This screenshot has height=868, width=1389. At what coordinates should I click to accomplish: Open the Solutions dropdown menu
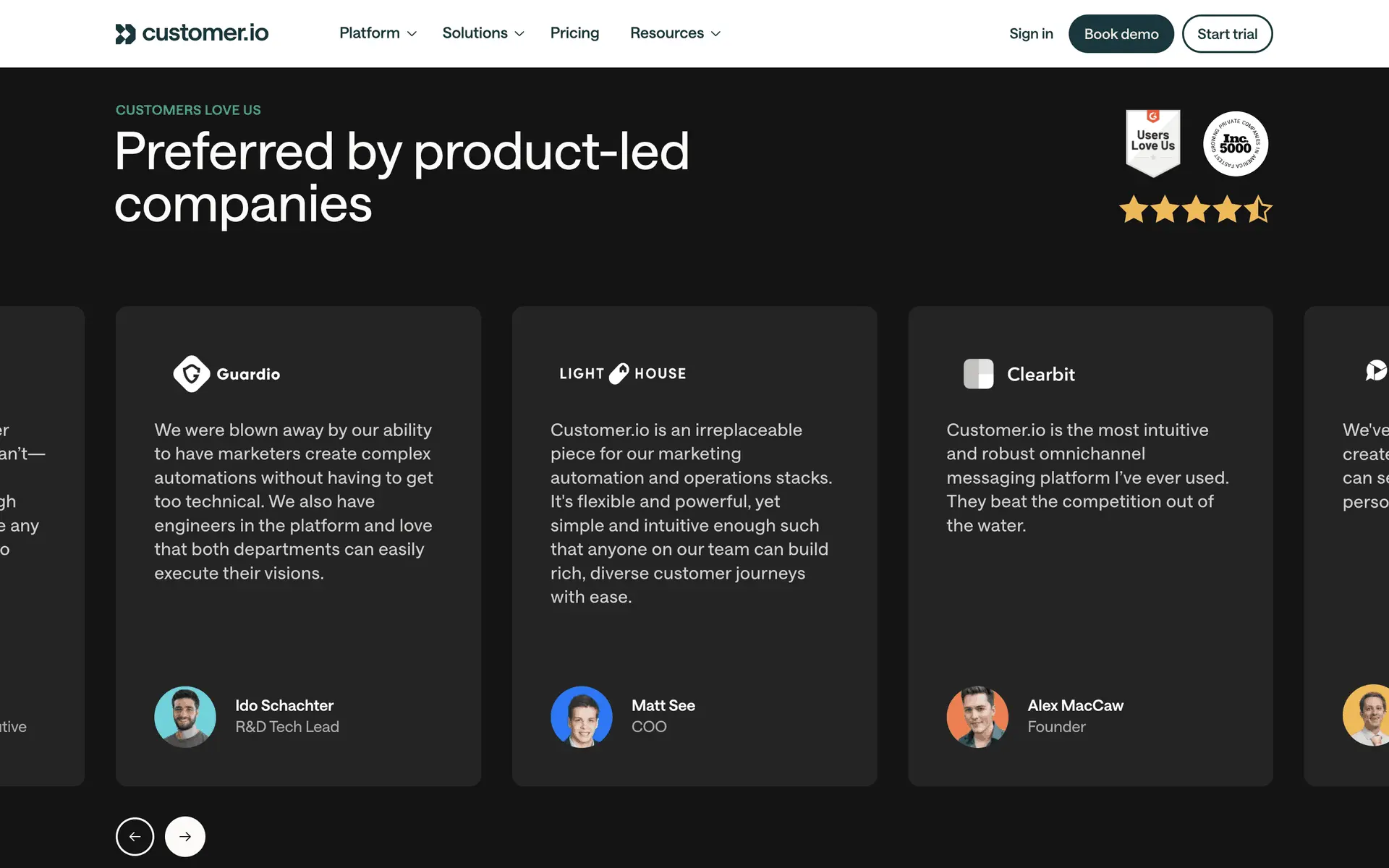(x=483, y=33)
